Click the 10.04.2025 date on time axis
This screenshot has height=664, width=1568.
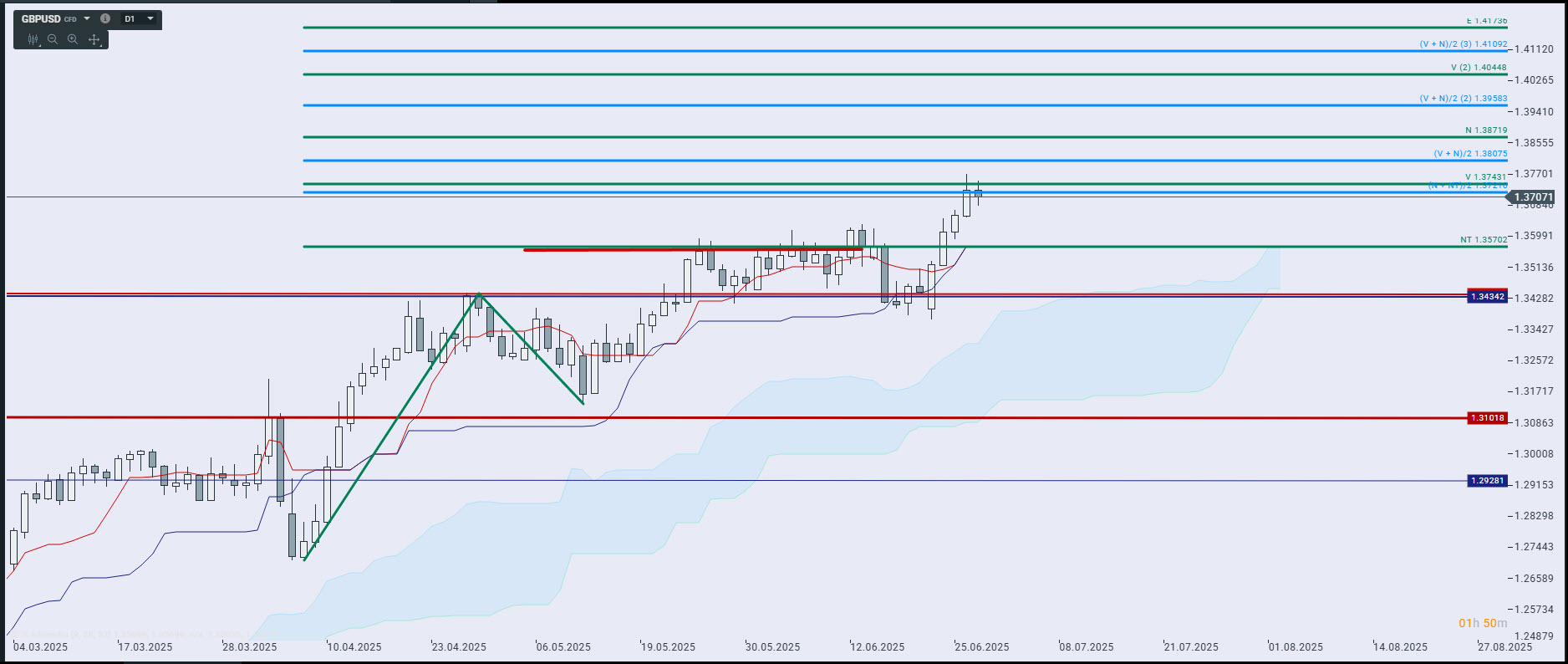point(354,647)
